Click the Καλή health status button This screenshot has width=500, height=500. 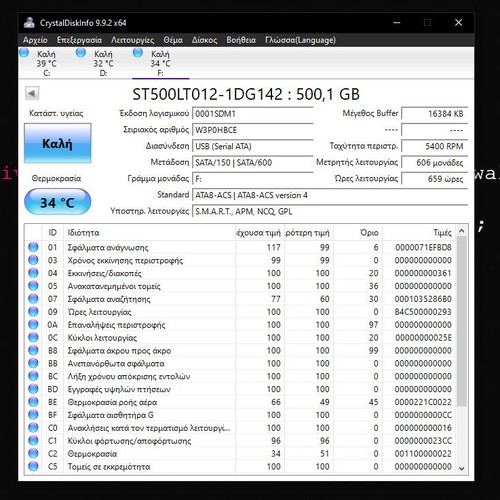pos(57,143)
